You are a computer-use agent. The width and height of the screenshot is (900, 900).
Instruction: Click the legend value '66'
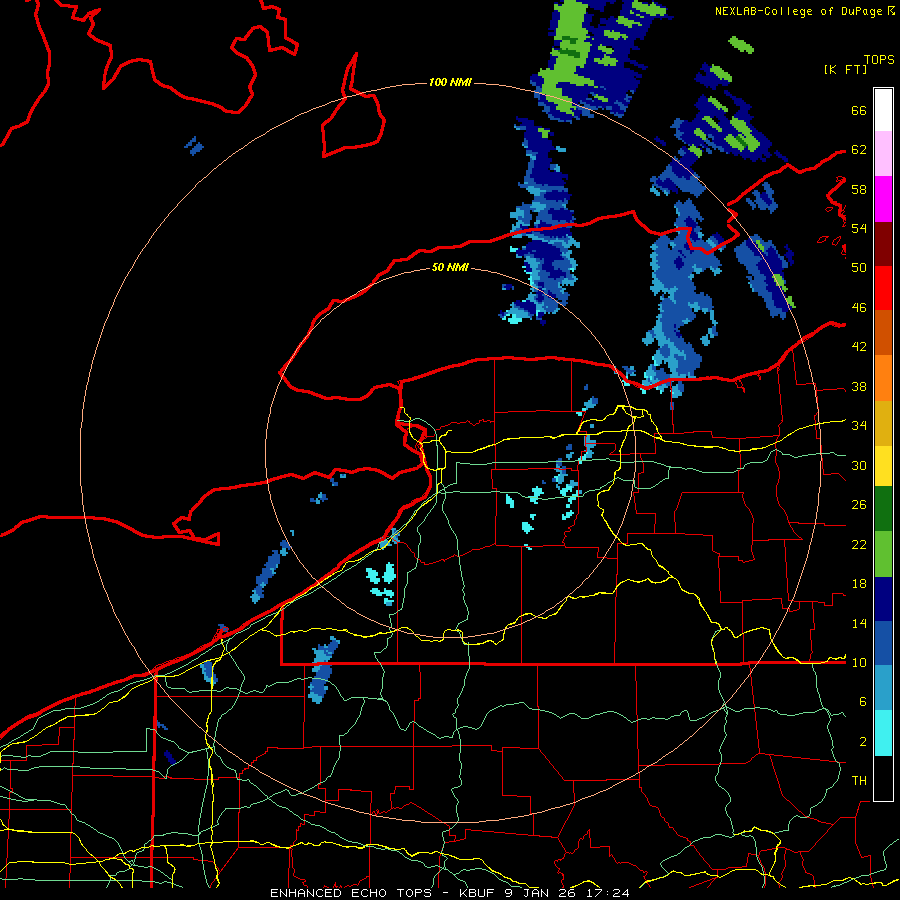click(x=859, y=110)
